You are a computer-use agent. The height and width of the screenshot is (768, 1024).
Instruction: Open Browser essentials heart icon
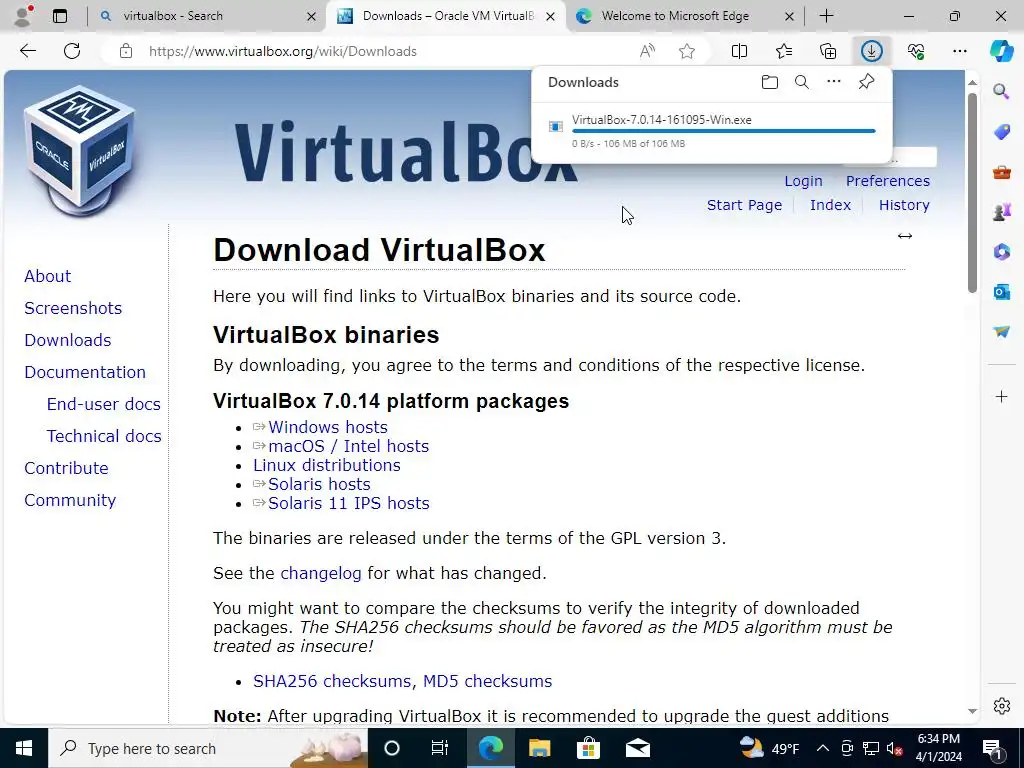[x=916, y=51]
